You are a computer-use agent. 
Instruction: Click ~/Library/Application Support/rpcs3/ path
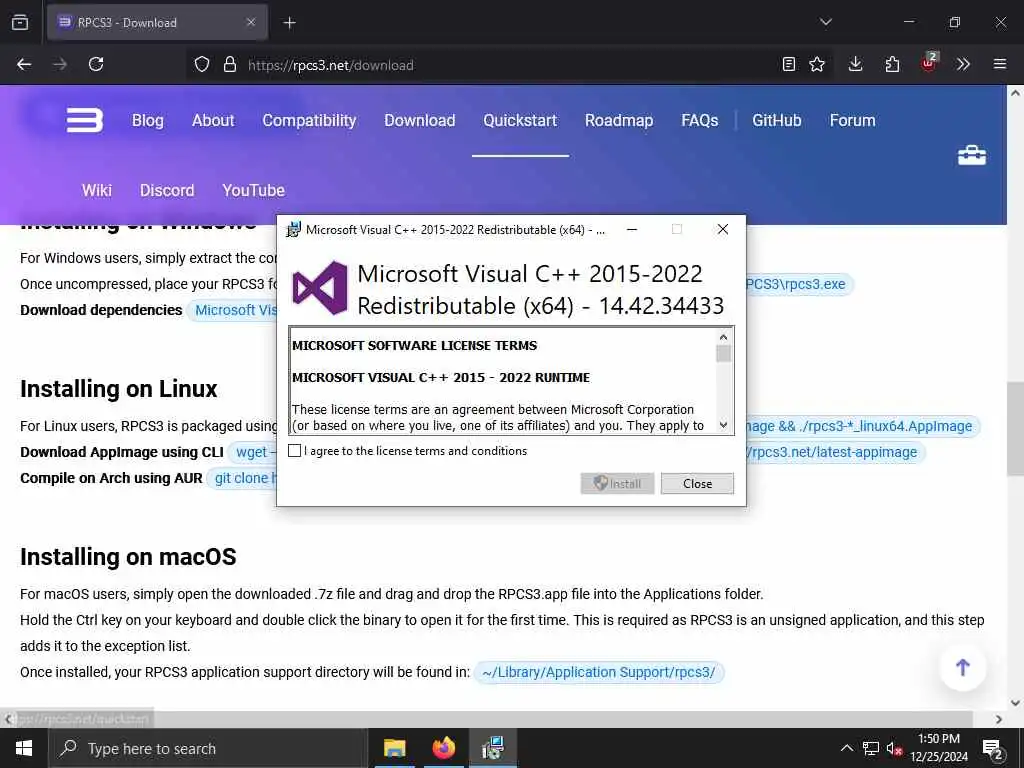pos(599,672)
